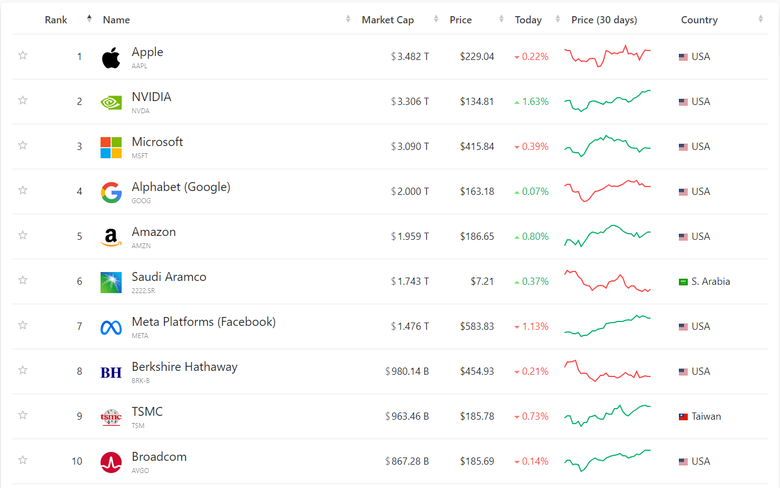The width and height of the screenshot is (780, 488).
Task: Click the Taiwan country label
Action: pyautogui.click(x=706, y=416)
